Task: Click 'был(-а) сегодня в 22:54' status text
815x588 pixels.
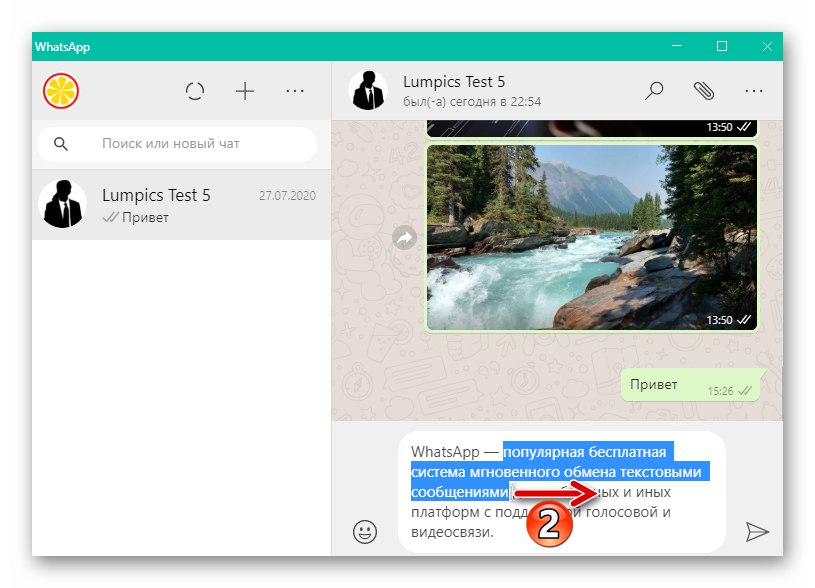Action: [x=472, y=102]
